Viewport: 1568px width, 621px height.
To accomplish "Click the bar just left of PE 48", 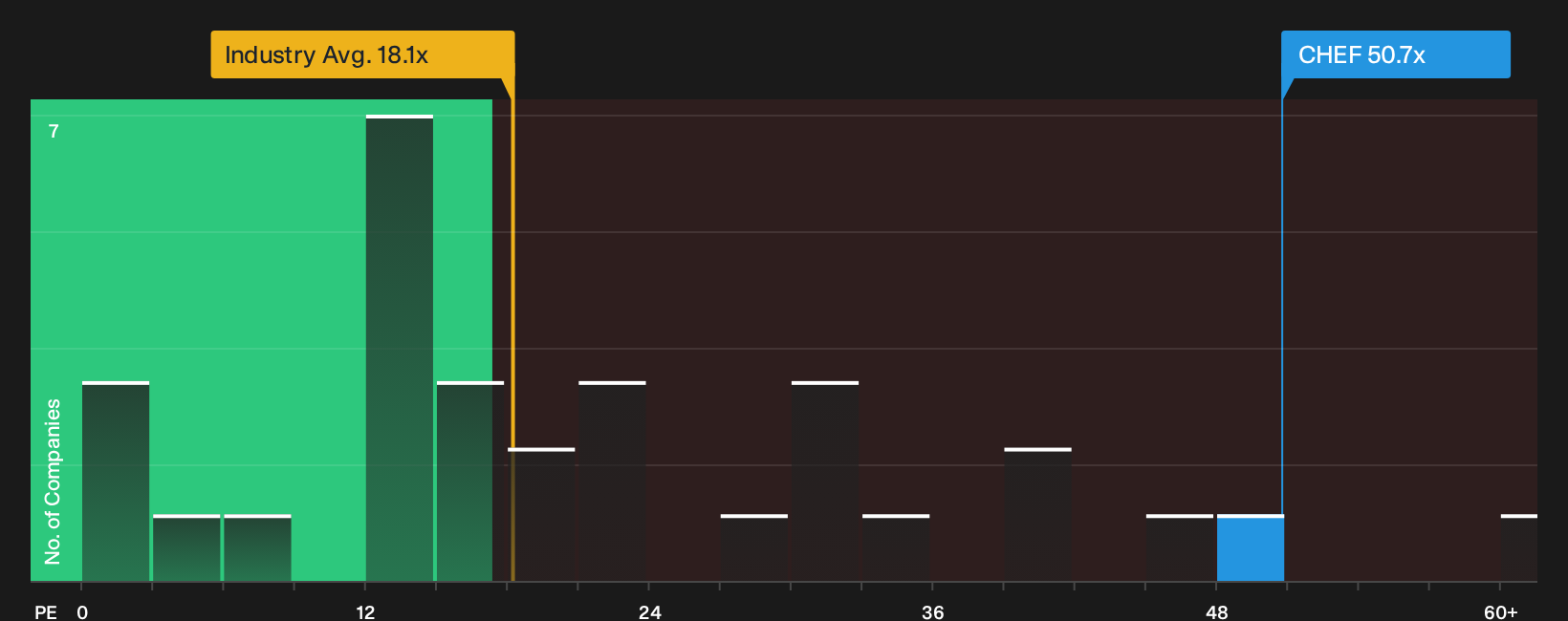I will [1180, 548].
